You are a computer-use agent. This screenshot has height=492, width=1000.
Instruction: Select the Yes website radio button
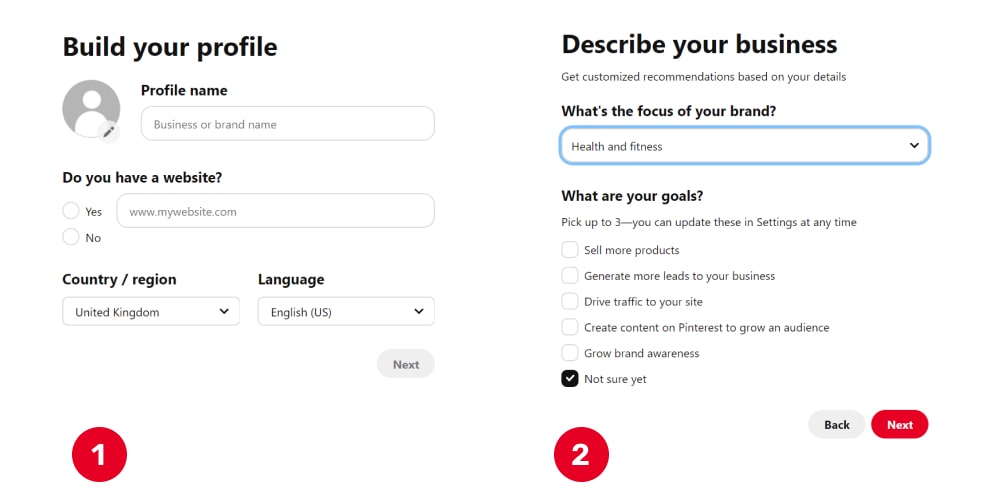coord(71,211)
